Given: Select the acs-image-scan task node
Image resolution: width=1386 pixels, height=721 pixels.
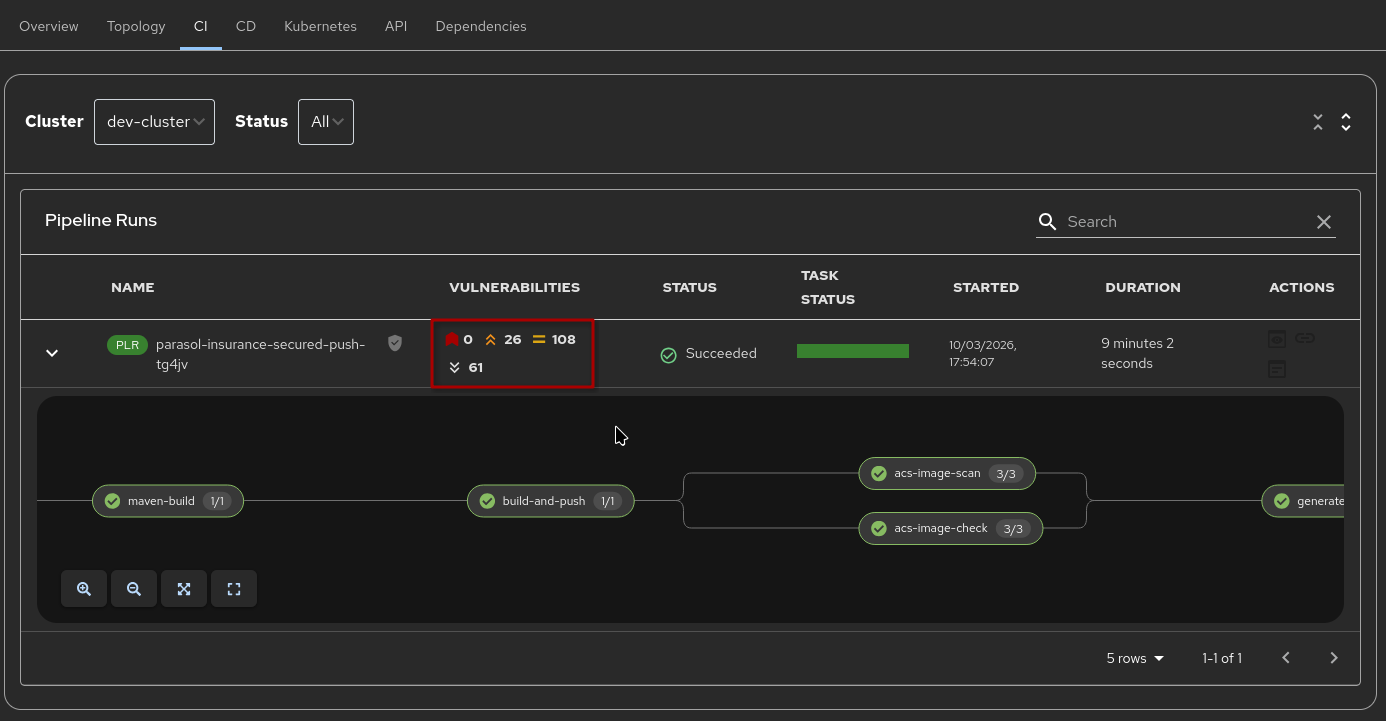Looking at the screenshot, I should (946, 473).
